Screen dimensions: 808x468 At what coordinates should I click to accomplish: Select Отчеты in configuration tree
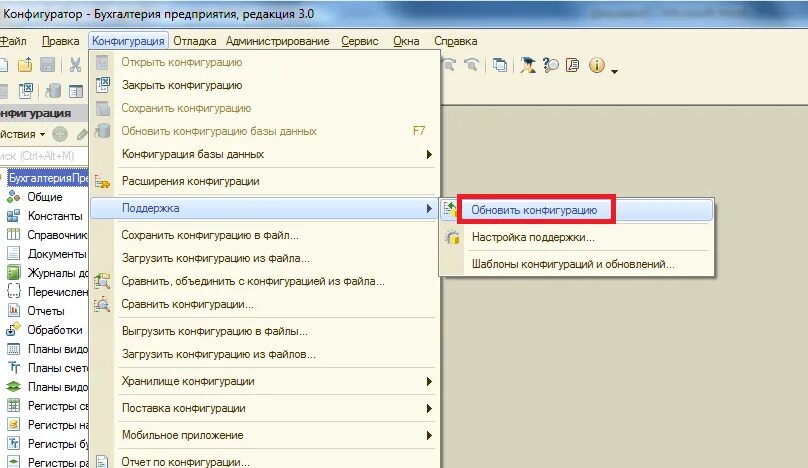[x=46, y=311]
